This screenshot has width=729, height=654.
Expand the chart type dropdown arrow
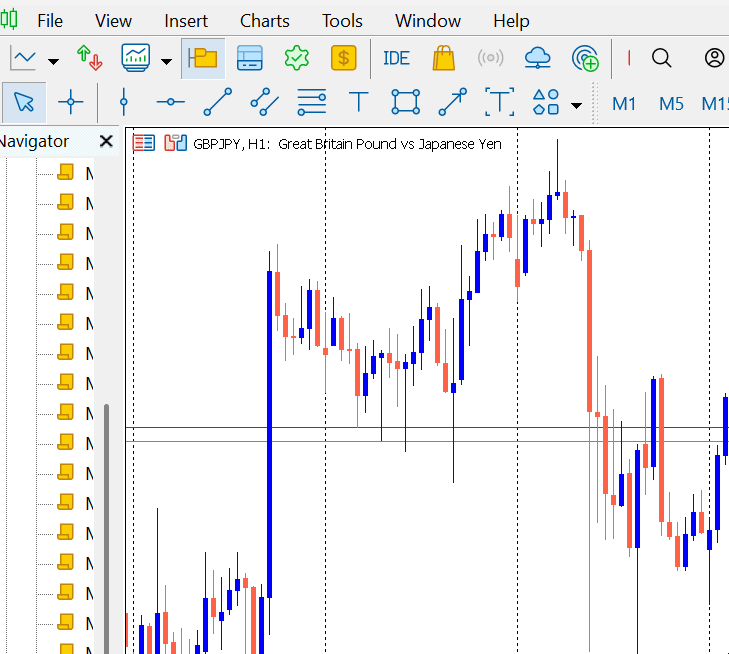pyautogui.click(x=53, y=61)
